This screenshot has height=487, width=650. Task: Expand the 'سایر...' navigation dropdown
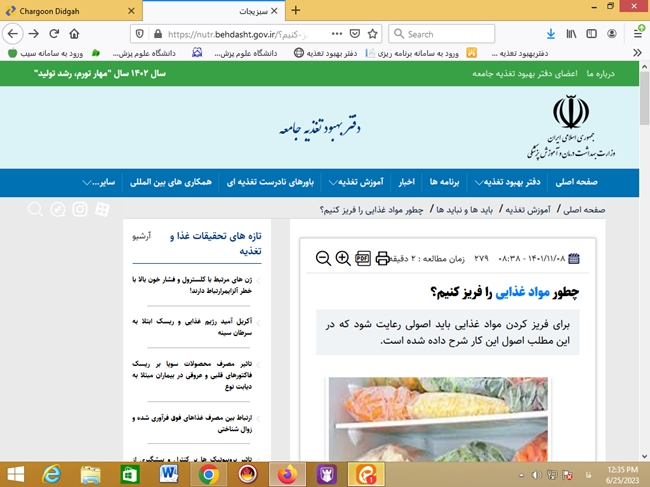pos(100,183)
